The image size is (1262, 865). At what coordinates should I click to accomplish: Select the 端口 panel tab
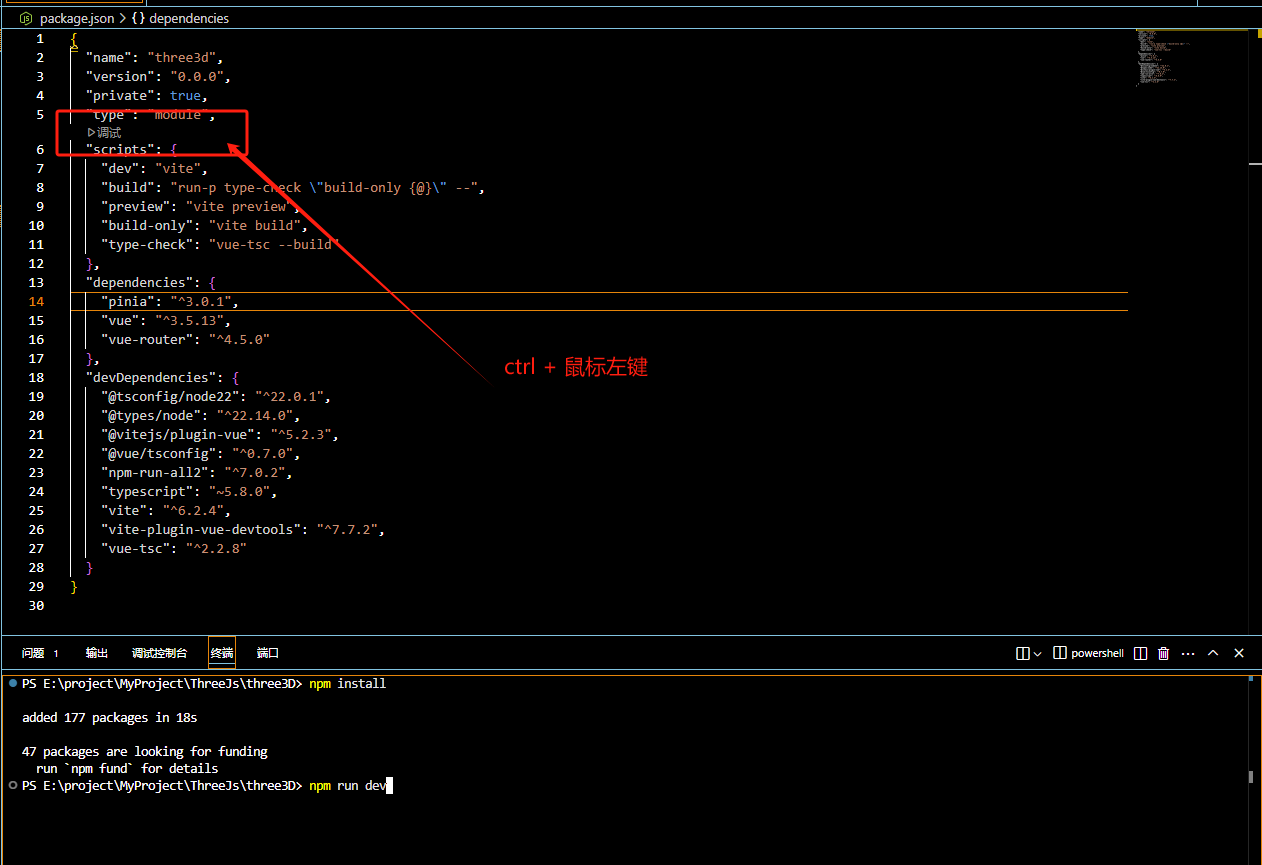click(x=267, y=653)
